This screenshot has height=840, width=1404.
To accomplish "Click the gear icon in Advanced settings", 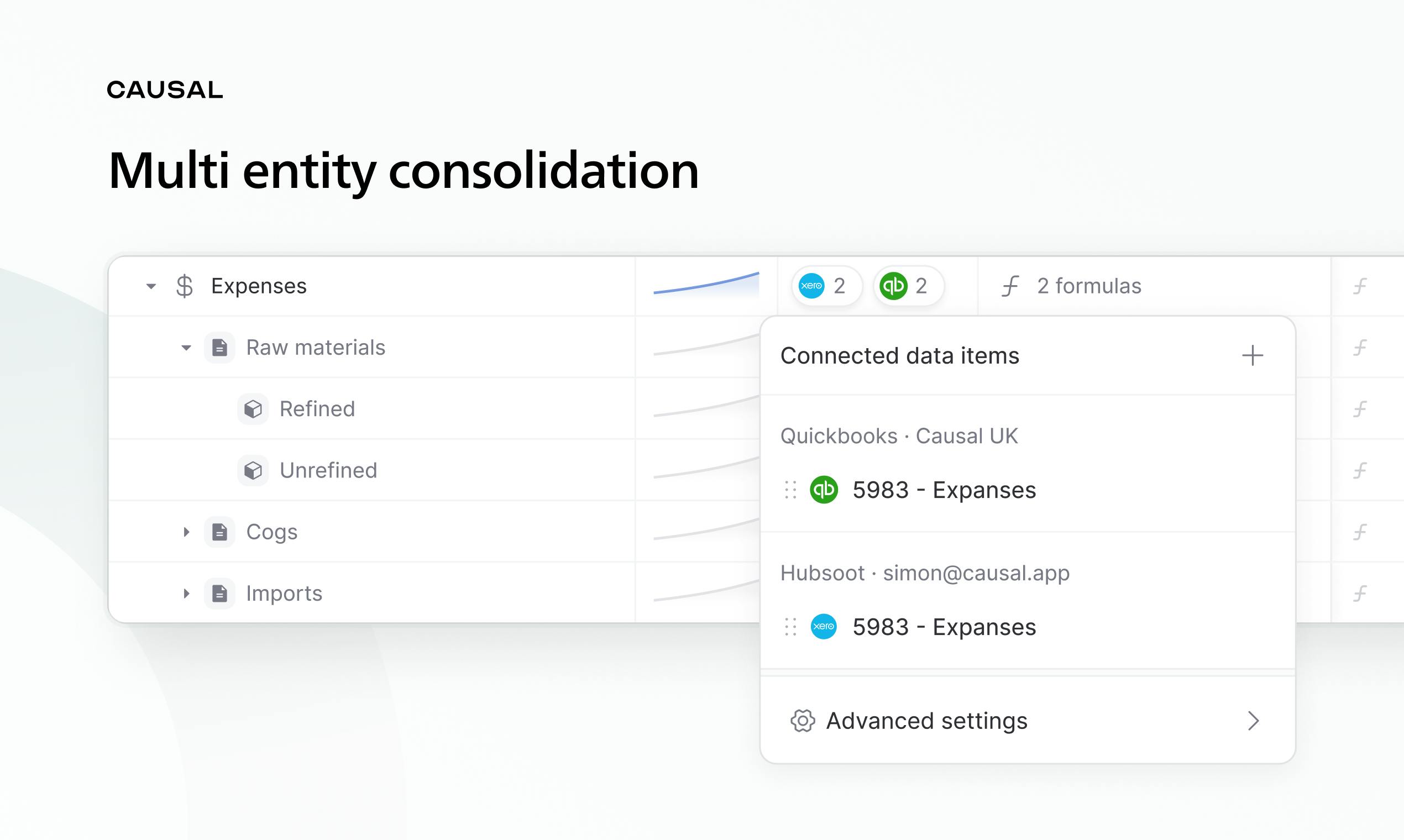I will tap(803, 721).
